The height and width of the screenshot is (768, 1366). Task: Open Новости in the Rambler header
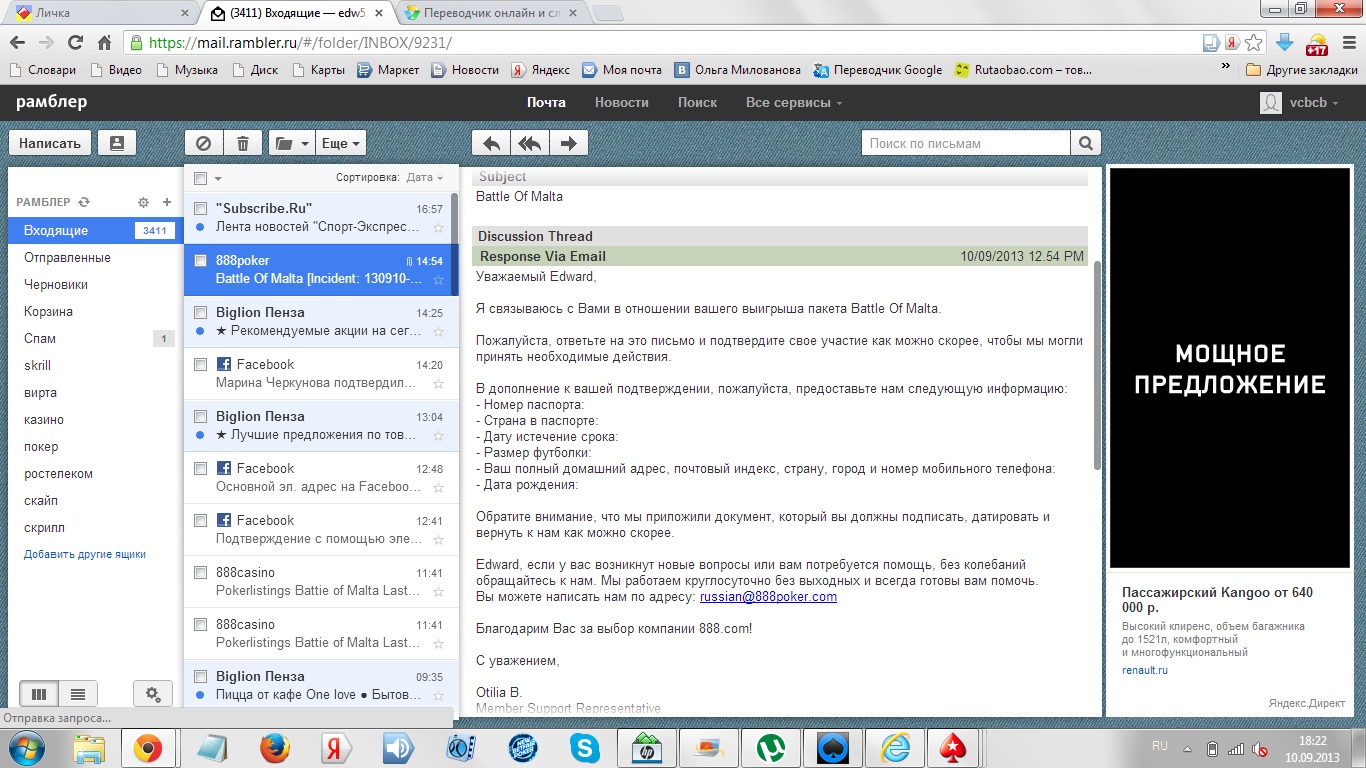621,102
